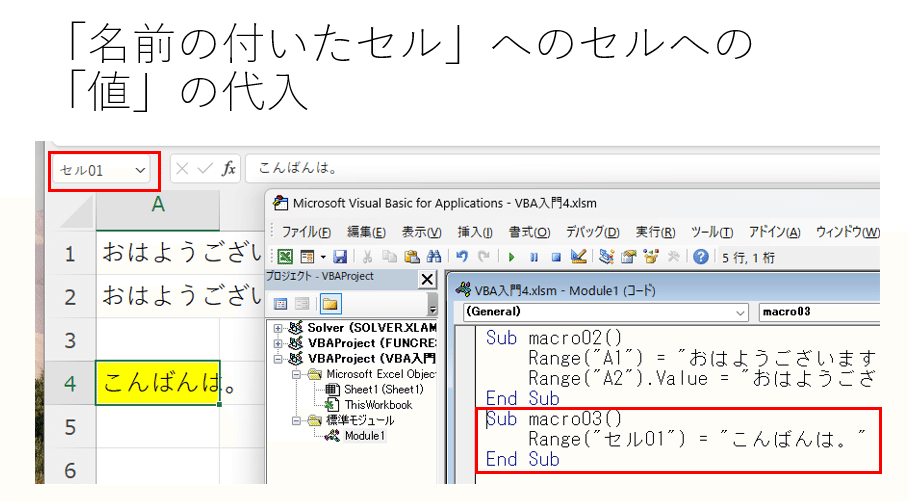Open the 表示(V) menu

[421, 232]
